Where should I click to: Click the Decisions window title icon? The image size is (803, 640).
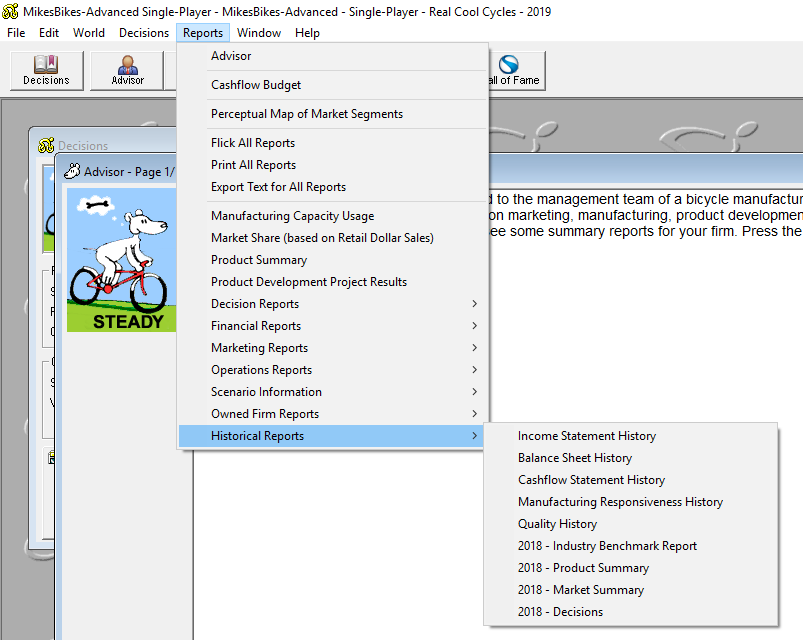coord(46,146)
